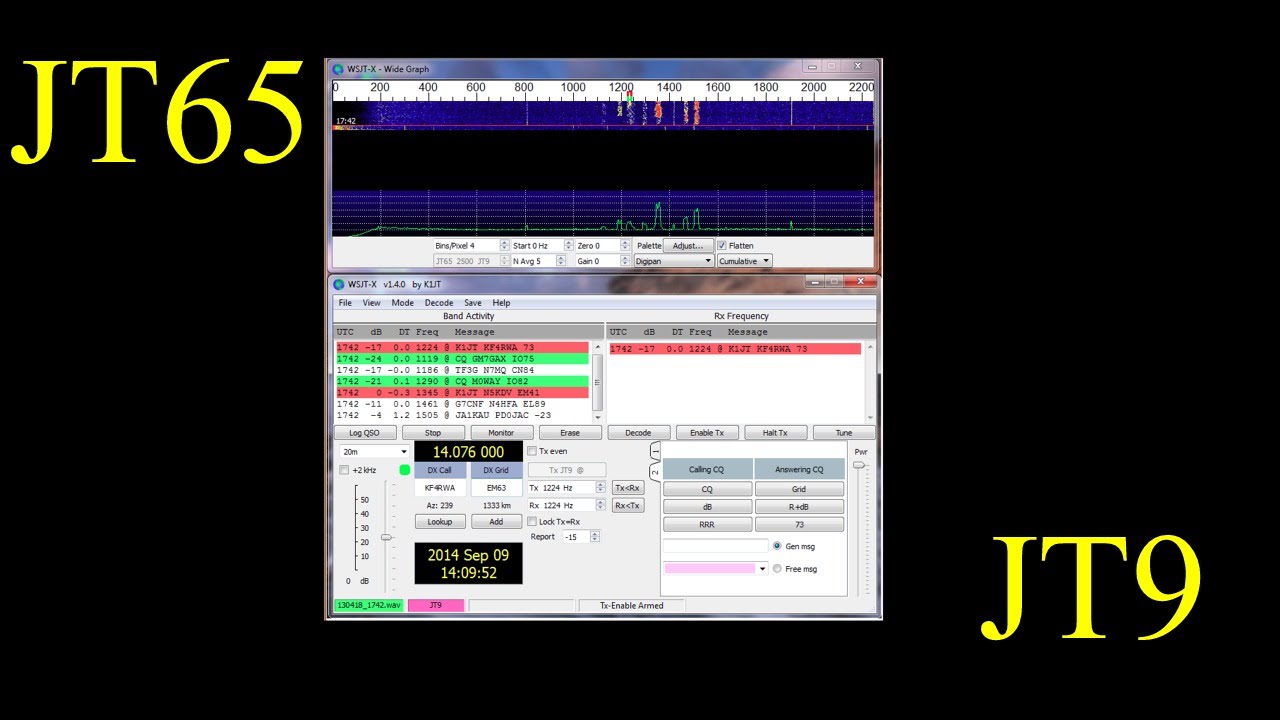Open the Cumulative spectrum dropdown
The width and height of the screenshot is (1280, 720).
(744, 261)
